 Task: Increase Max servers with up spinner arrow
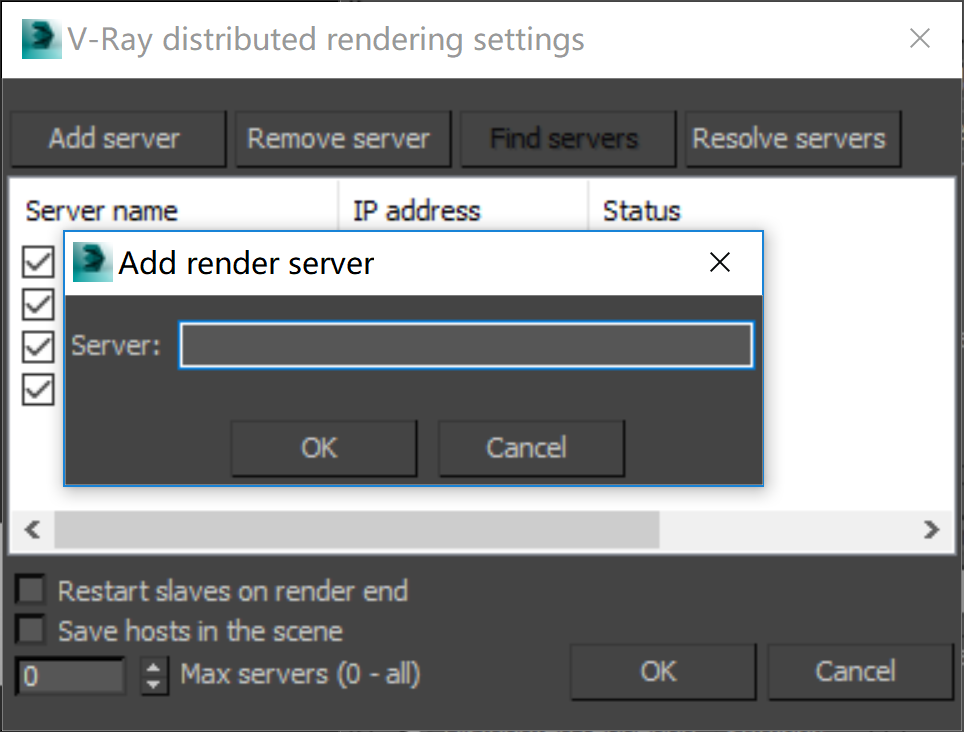[x=154, y=667]
